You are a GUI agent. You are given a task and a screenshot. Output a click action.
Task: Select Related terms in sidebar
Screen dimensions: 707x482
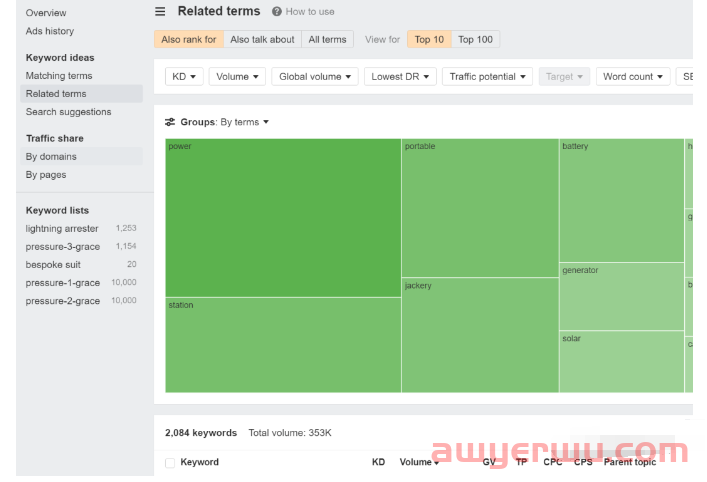(x=82, y=94)
